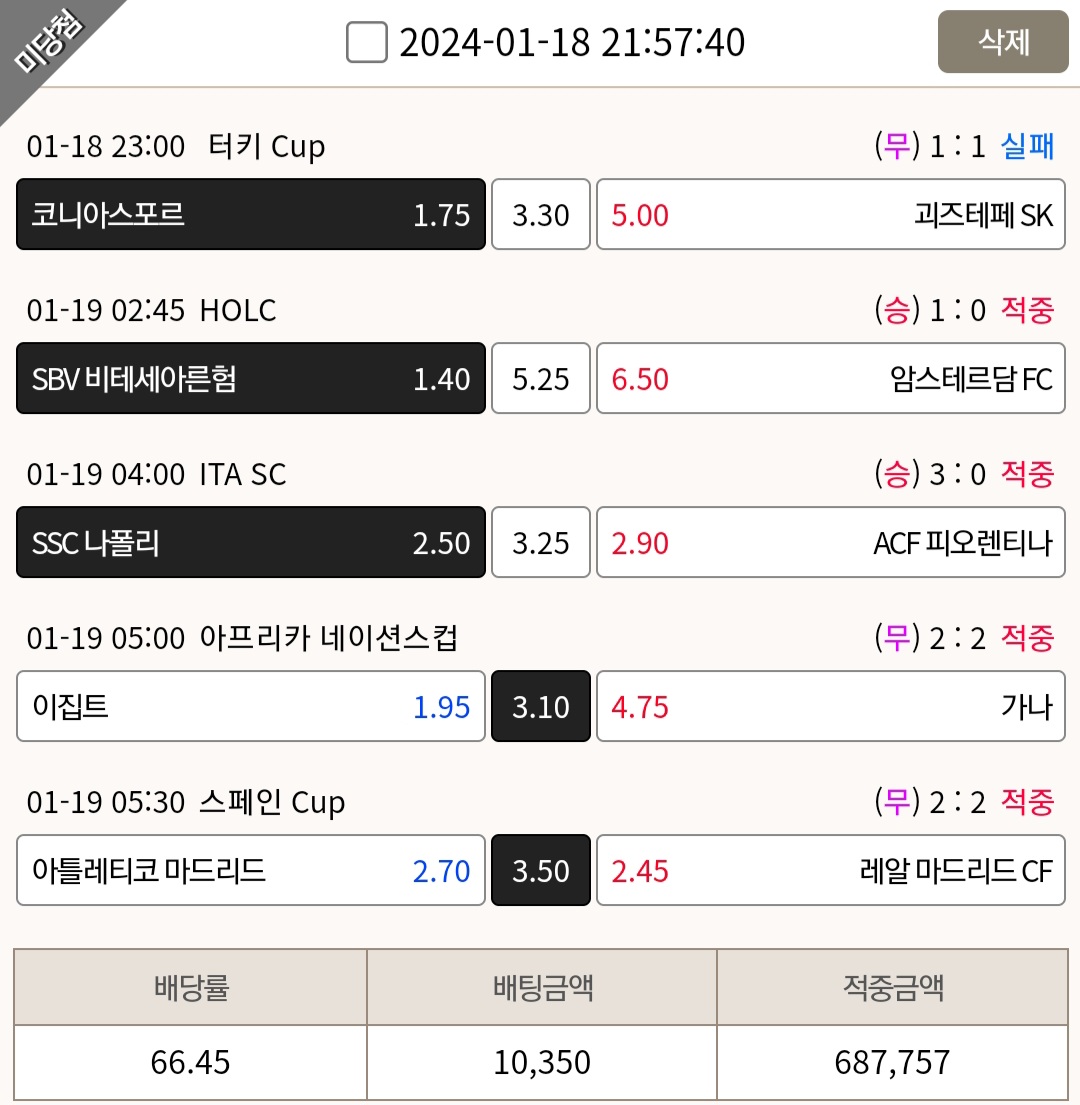Pick 가나 away odds 4.75
The height and width of the screenshot is (1105, 1080).
point(831,706)
